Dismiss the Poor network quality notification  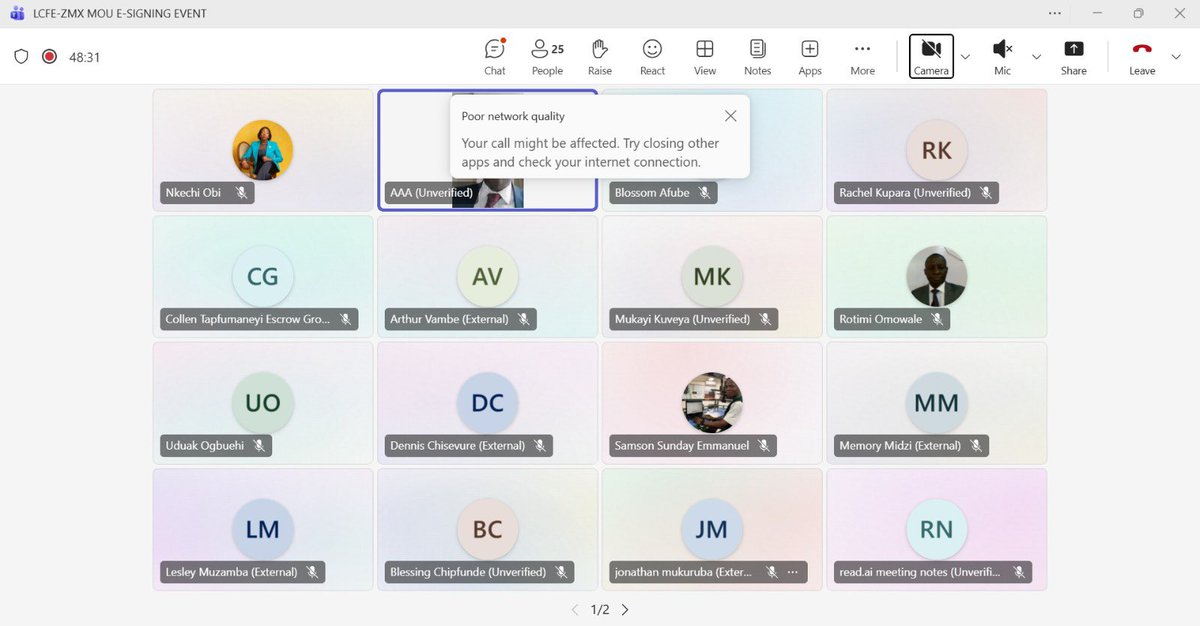(731, 116)
